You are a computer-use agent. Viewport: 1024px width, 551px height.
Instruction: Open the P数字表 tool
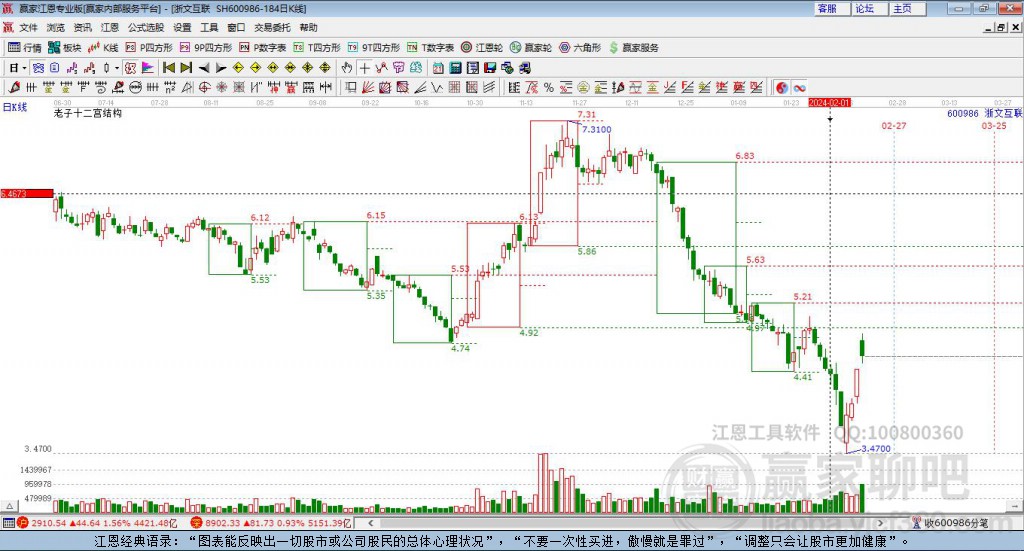click(x=263, y=48)
